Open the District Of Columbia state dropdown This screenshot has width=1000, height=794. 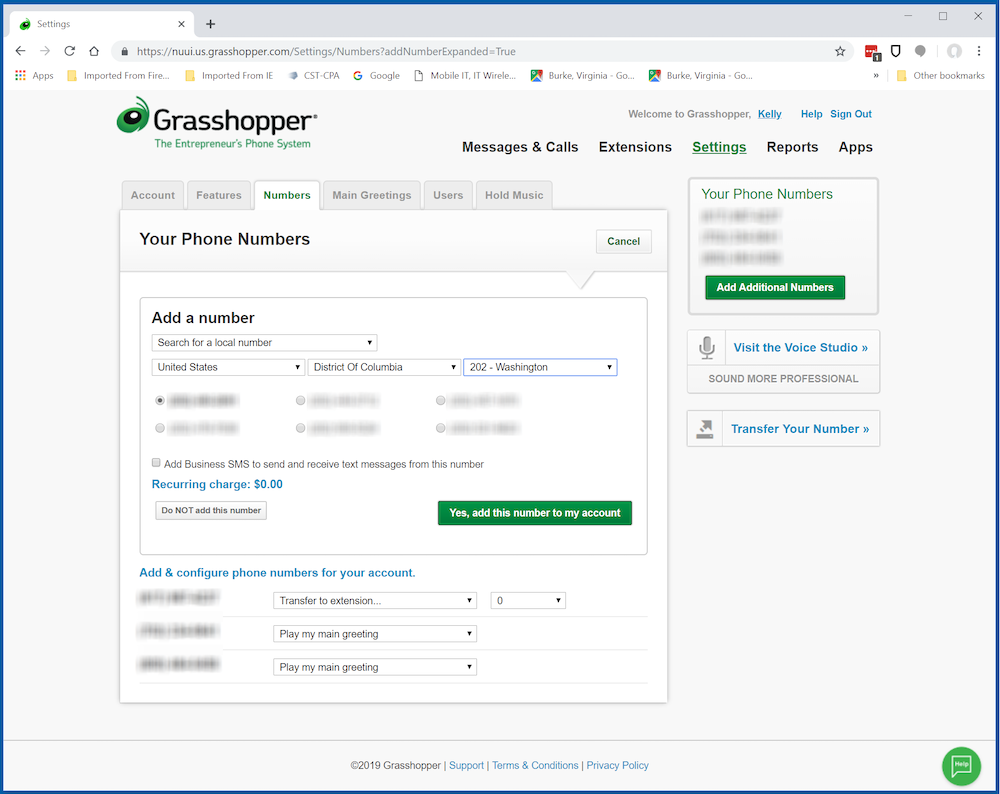click(384, 367)
